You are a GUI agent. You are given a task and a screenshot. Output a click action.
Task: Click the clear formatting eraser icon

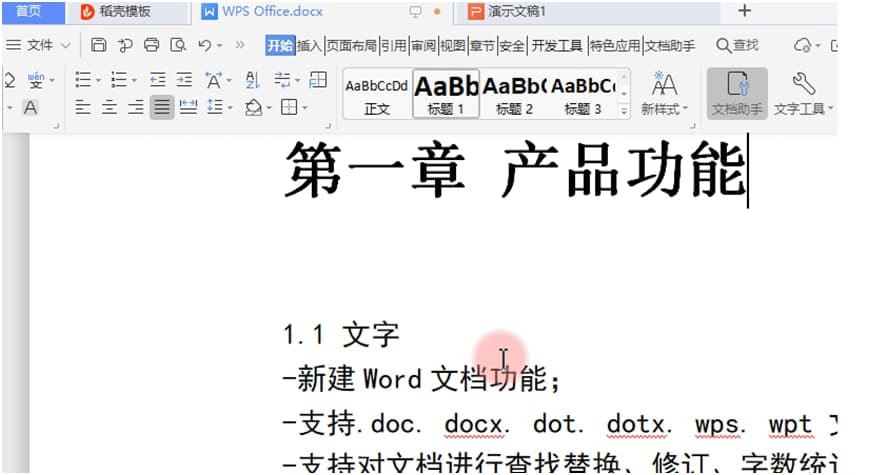coord(9,80)
